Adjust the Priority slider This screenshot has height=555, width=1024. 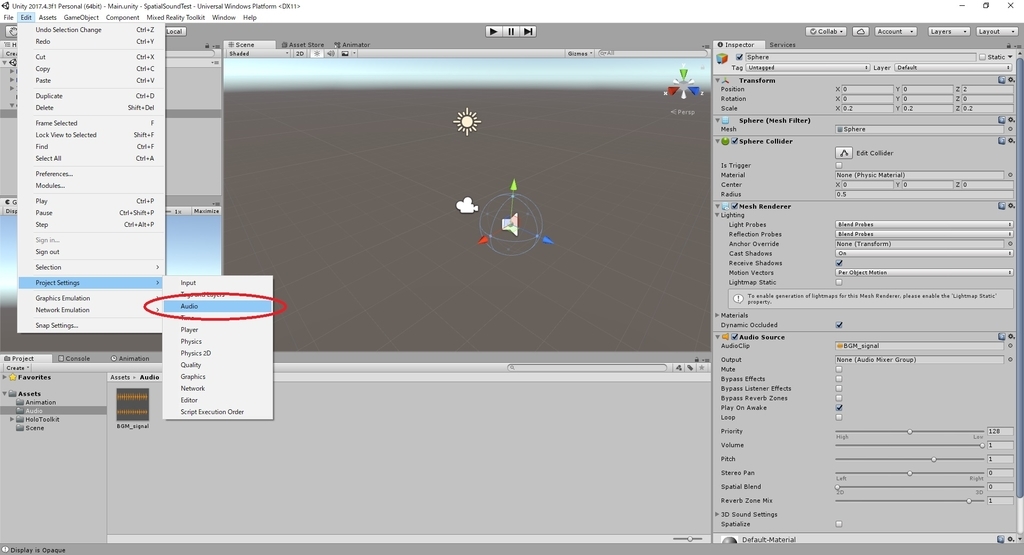[909, 432]
